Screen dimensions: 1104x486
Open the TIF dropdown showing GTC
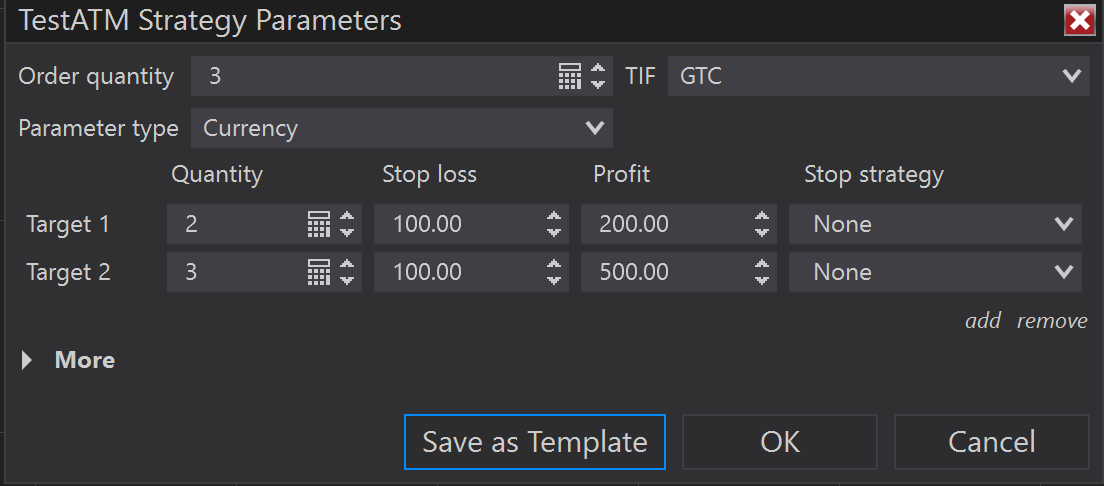(878, 76)
